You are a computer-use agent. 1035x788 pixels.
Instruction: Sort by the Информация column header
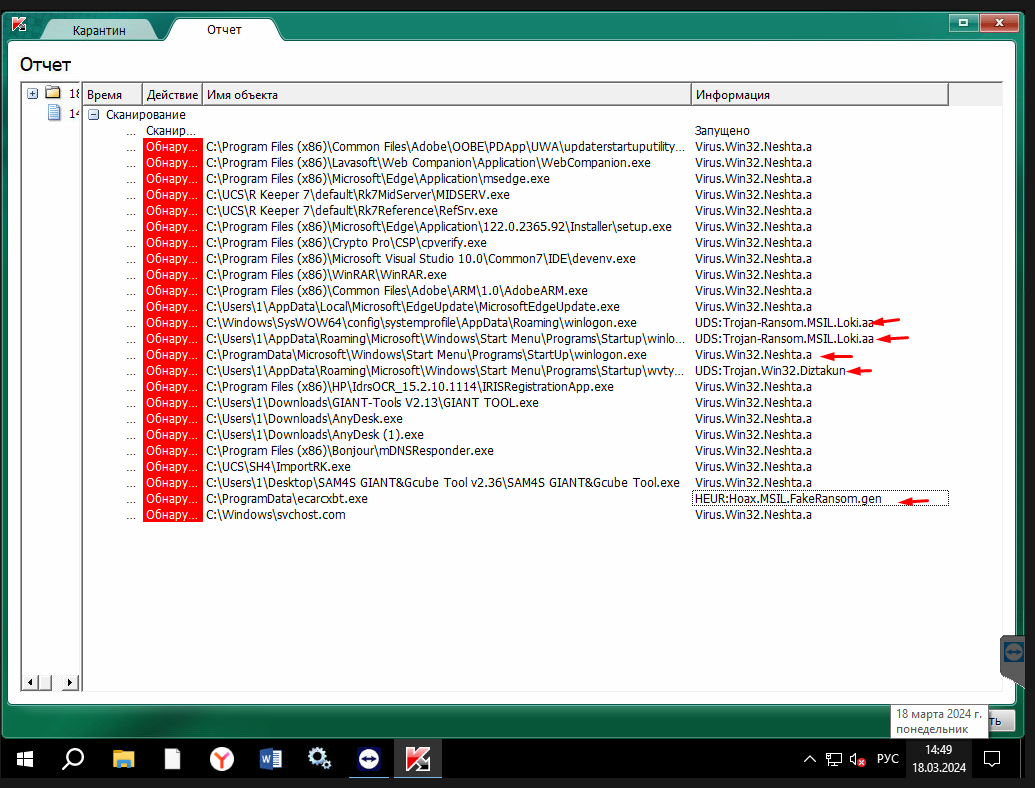click(x=818, y=95)
